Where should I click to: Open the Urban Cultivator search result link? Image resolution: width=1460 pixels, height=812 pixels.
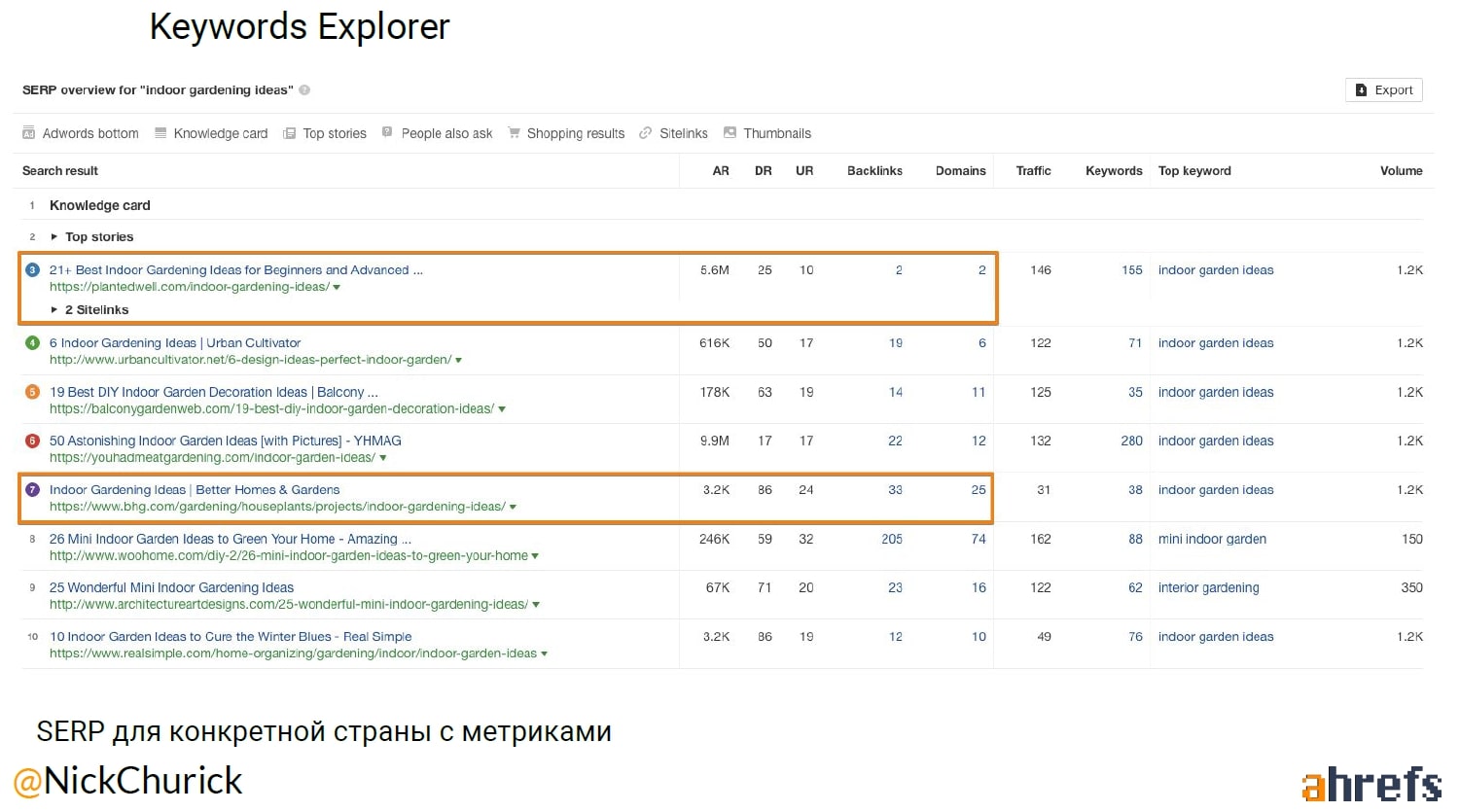(x=175, y=343)
